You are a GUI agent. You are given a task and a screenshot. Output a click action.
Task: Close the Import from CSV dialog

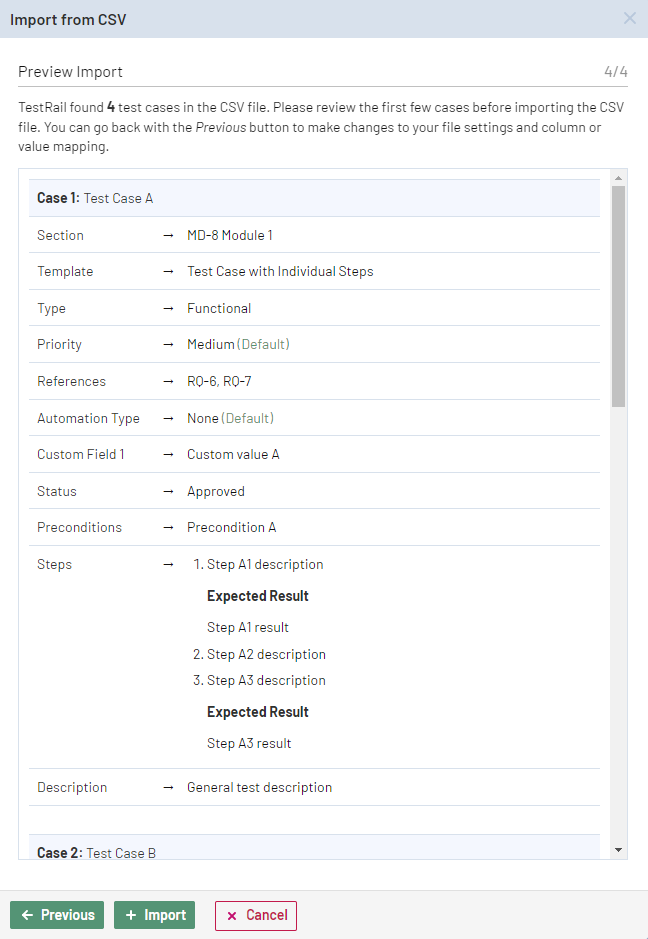[629, 18]
